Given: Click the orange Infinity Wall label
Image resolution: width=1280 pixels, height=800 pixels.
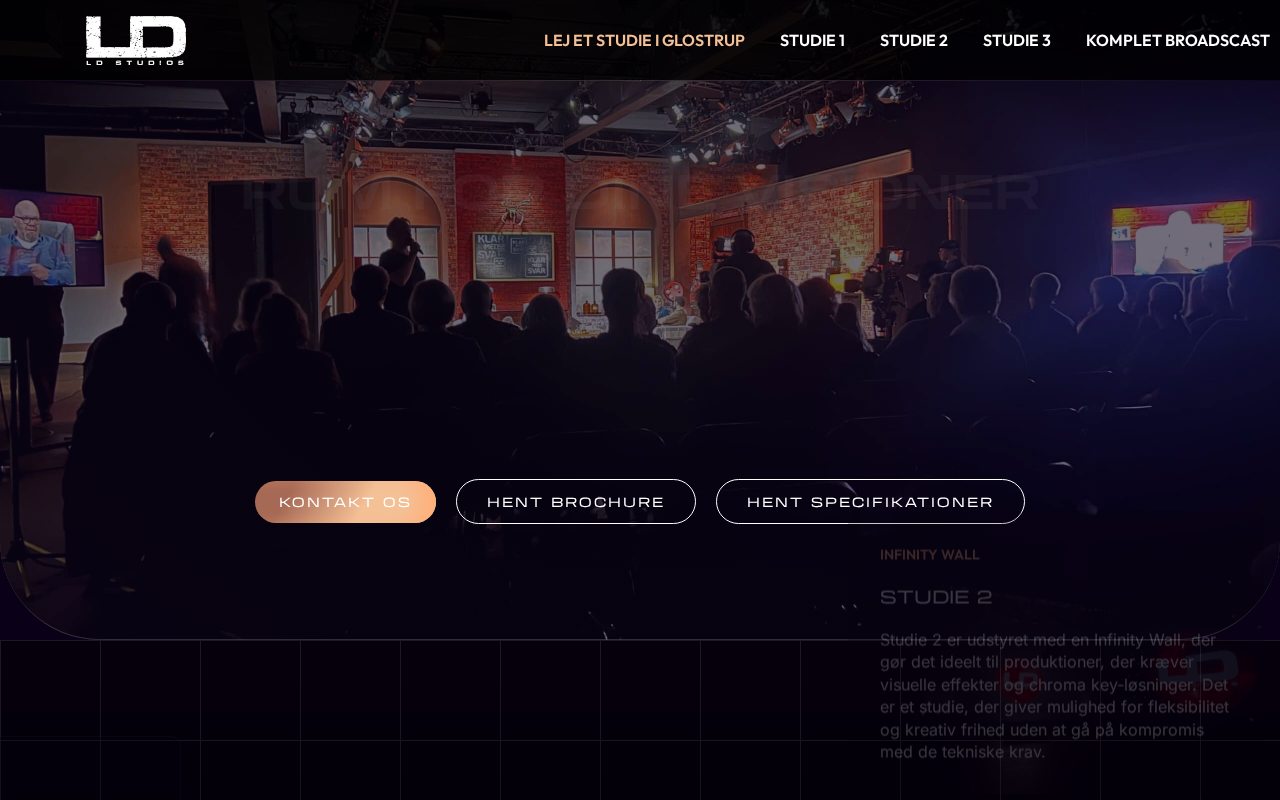Looking at the screenshot, I should coord(930,555).
